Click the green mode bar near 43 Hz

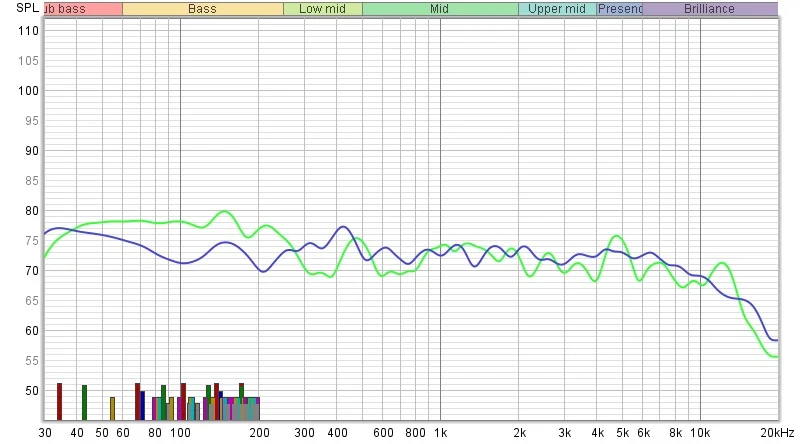pyautogui.click(x=84, y=402)
